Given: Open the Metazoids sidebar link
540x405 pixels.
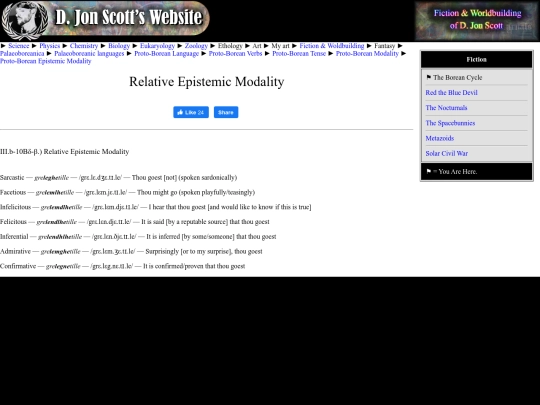Looking at the screenshot, I should pyautogui.click(x=440, y=138).
